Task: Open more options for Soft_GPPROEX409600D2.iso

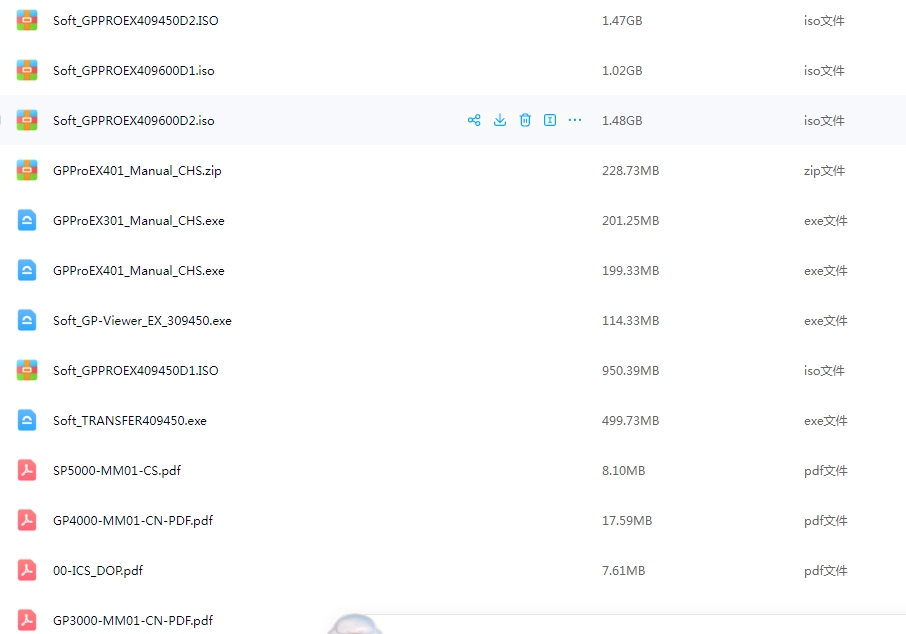Action: pos(575,120)
